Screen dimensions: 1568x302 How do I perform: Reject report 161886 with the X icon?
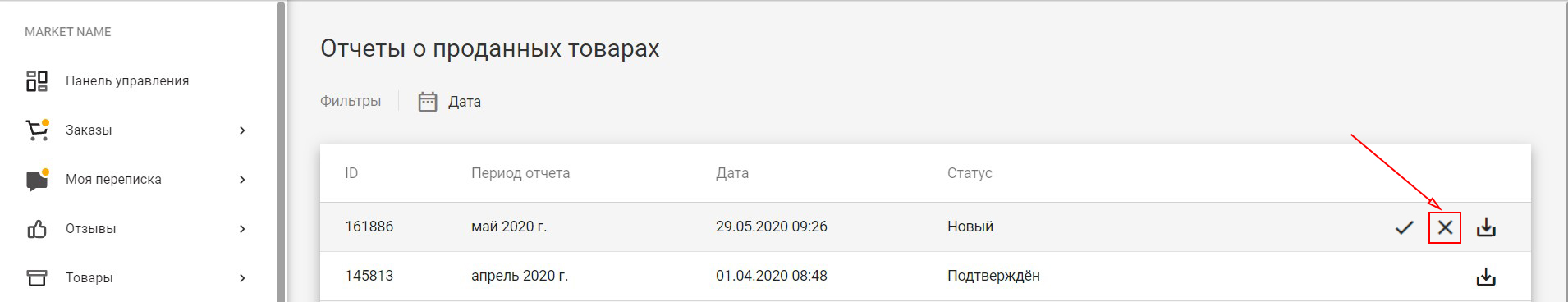click(1445, 227)
